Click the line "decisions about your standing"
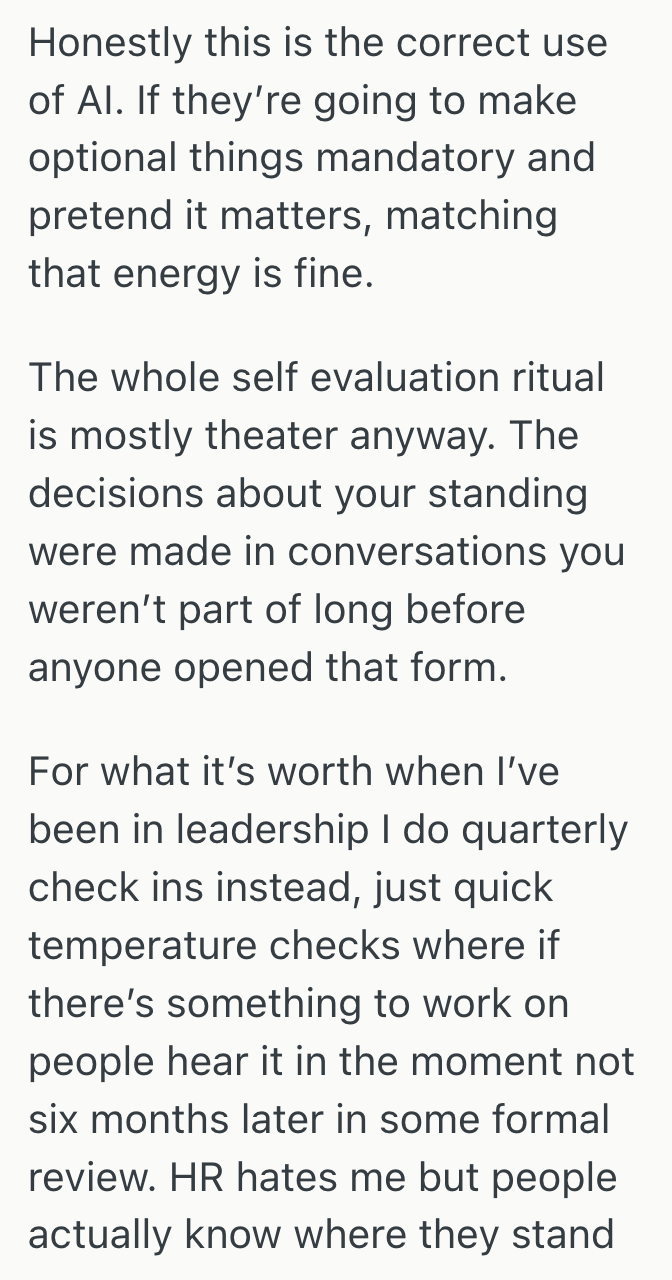This screenshot has width=672, height=1280. tap(307, 494)
